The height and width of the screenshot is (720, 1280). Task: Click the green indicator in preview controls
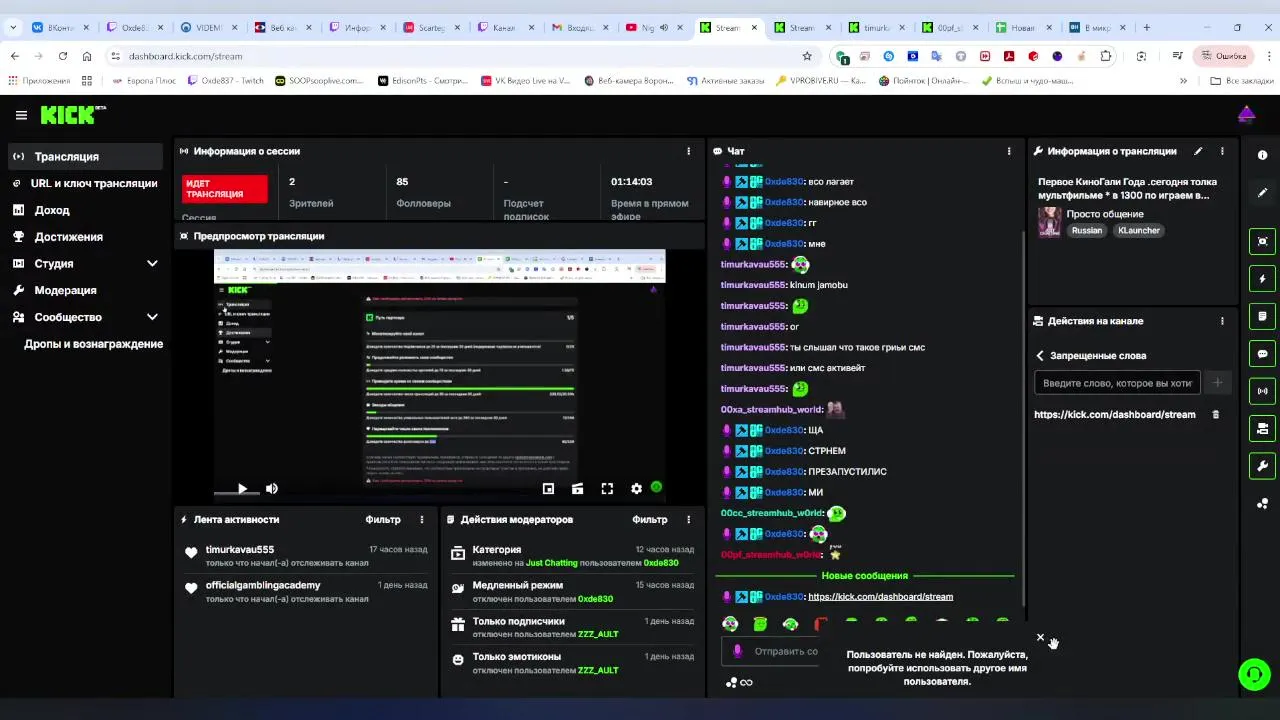click(657, 488)
